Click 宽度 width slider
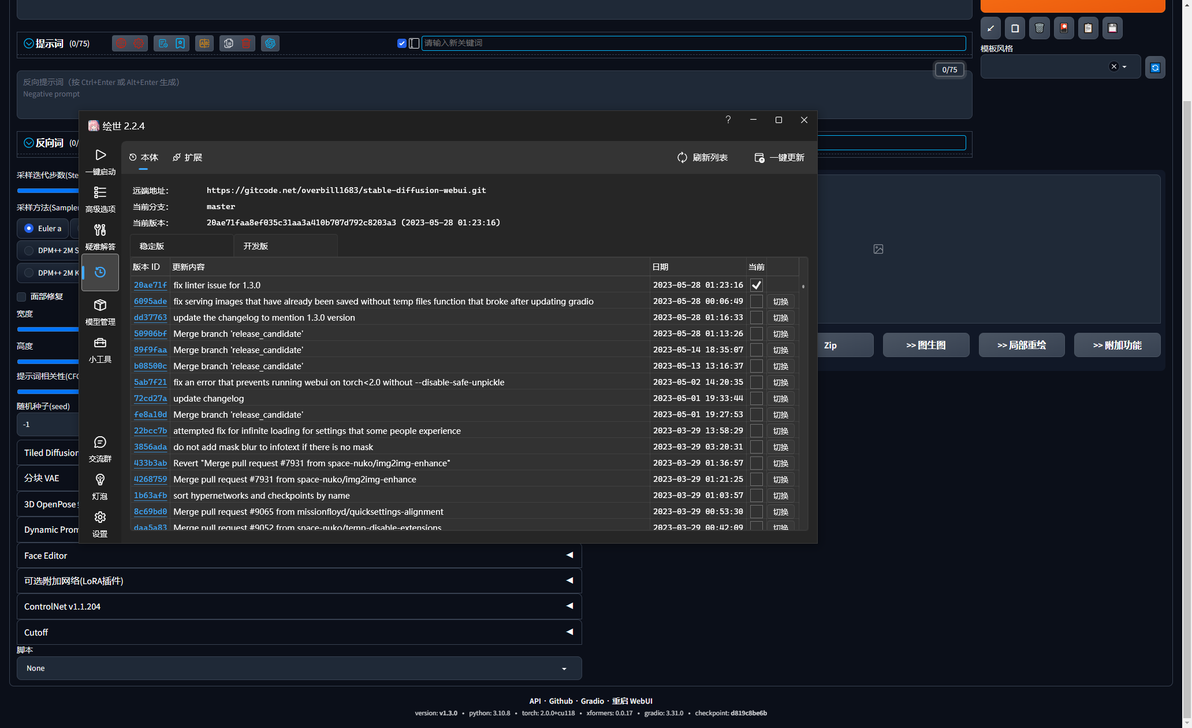Image resolution: width=1192 pixels, height=728 pixels. pyautogui.click(x=48, y=329)
